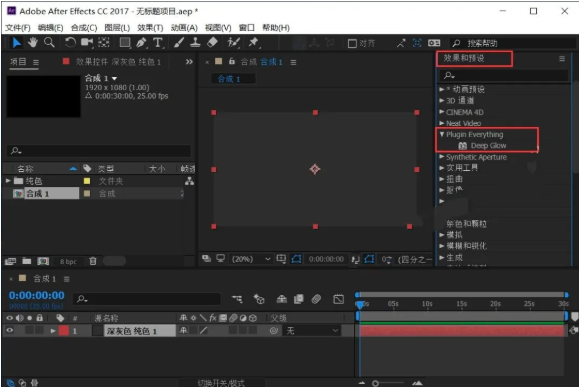Select the Selection arrow tool
This screenshot has width=579, height=389.
pos(16,43)
